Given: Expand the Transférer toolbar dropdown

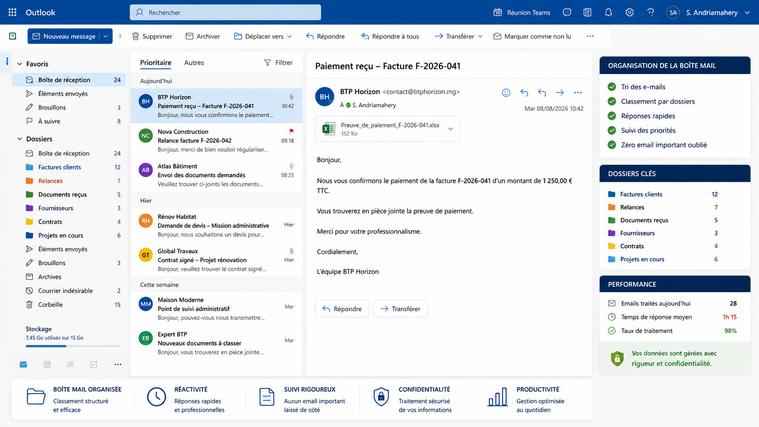Looking at the screenshot, I should click(480, 36).
